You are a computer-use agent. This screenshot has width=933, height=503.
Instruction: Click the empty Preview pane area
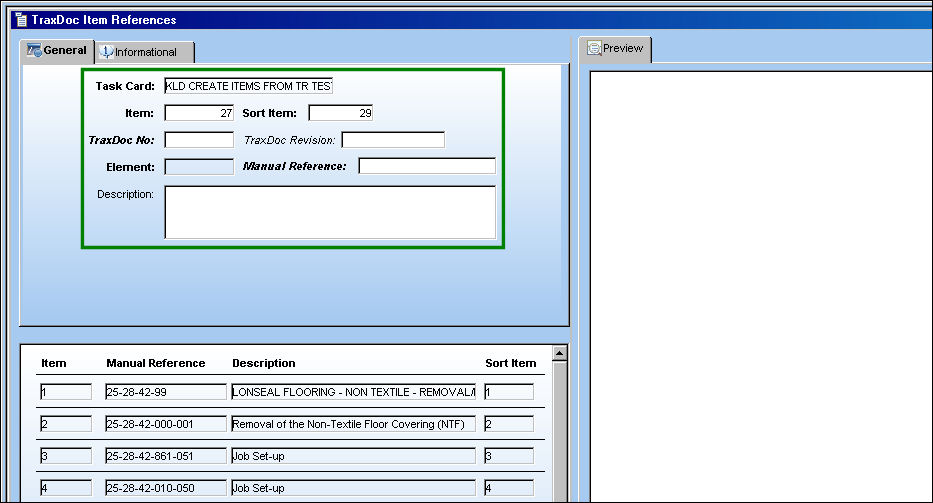[x=762, y=286]
